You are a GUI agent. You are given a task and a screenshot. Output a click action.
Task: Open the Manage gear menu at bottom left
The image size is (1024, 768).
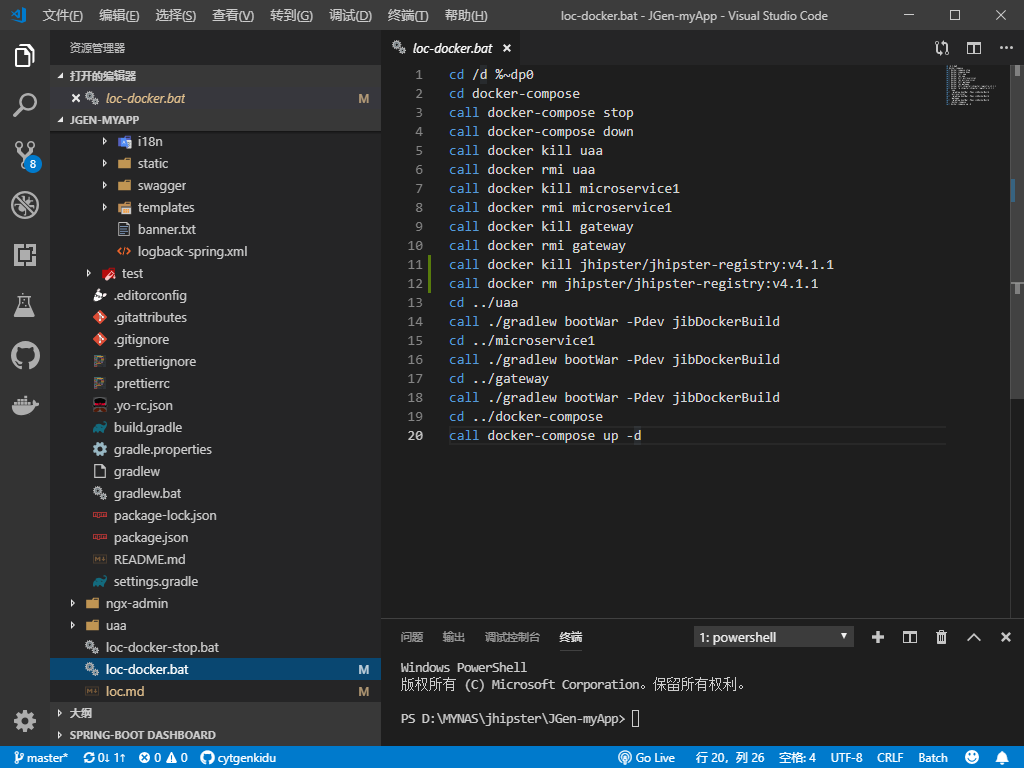click(x=25, y=720)
